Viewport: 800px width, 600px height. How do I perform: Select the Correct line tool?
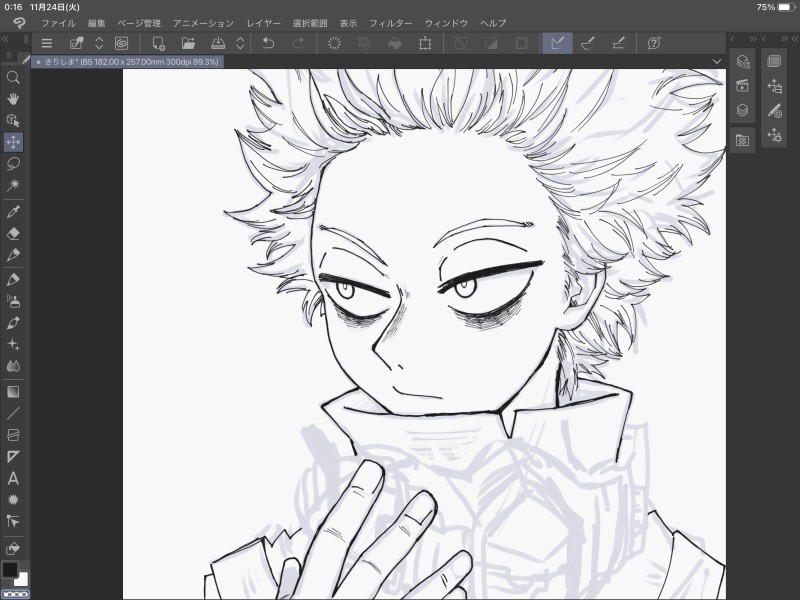tap(13, 521)
